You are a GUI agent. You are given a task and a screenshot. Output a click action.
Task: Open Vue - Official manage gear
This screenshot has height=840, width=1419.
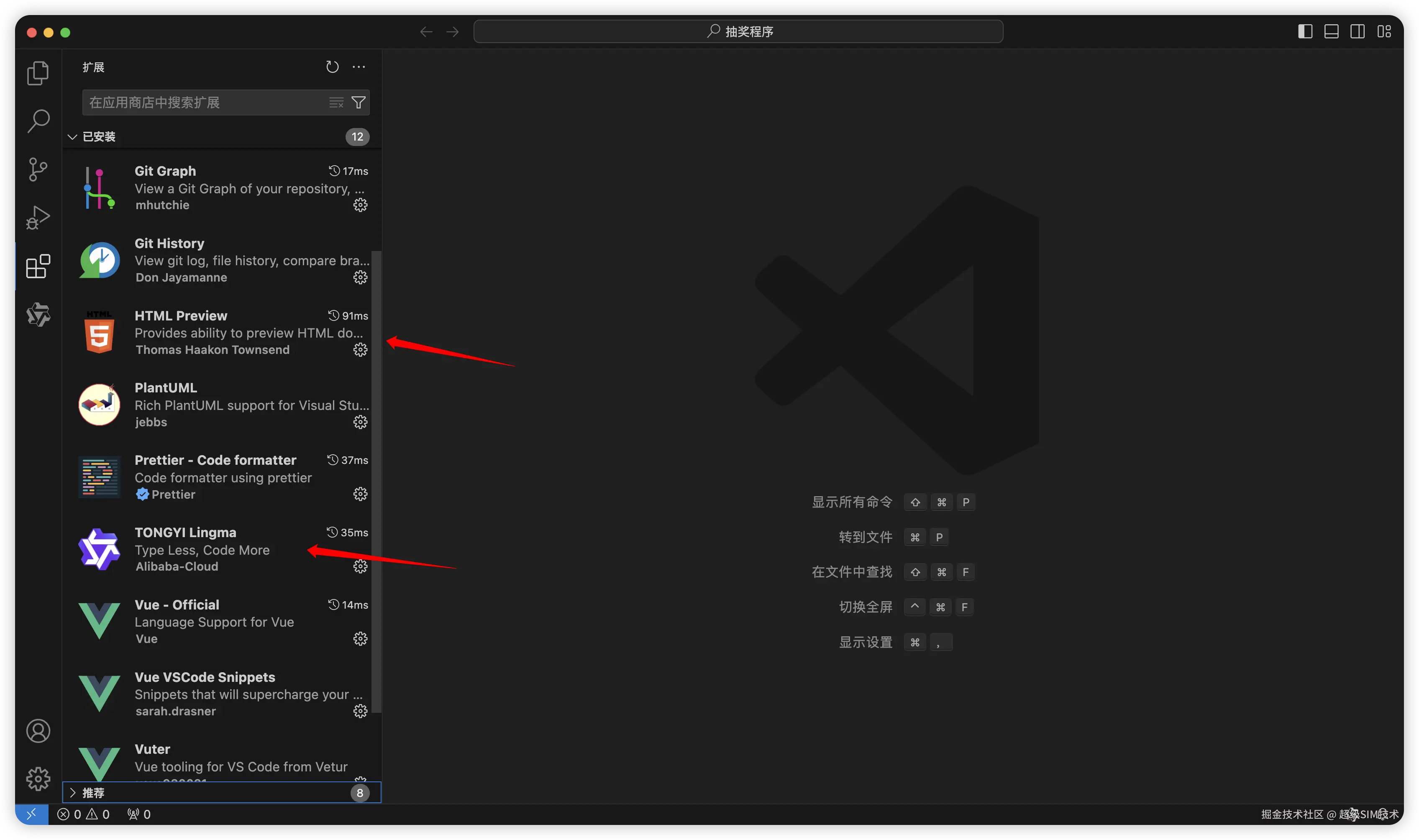361,639
